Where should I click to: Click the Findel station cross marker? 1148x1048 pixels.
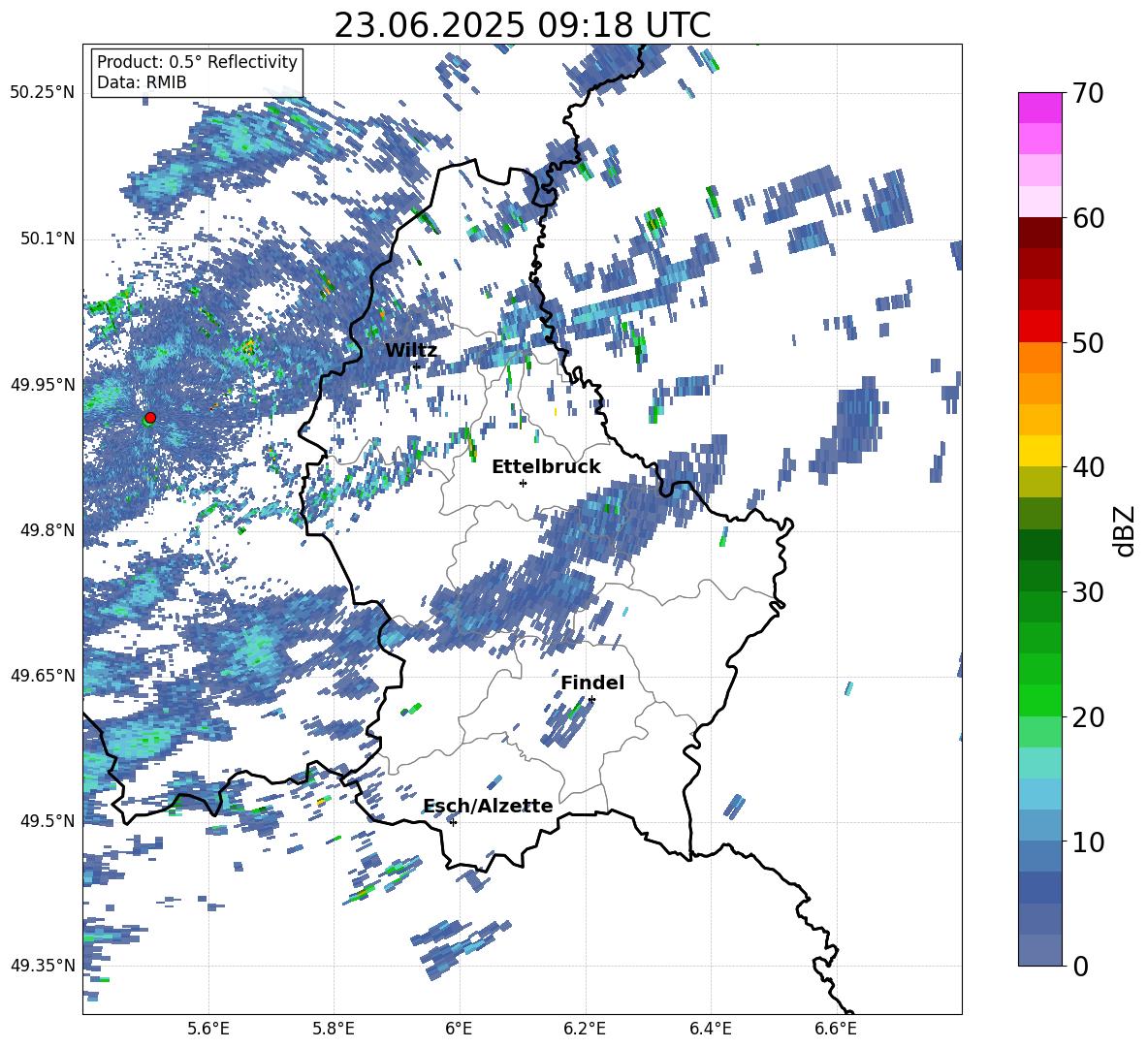[591, 700]
